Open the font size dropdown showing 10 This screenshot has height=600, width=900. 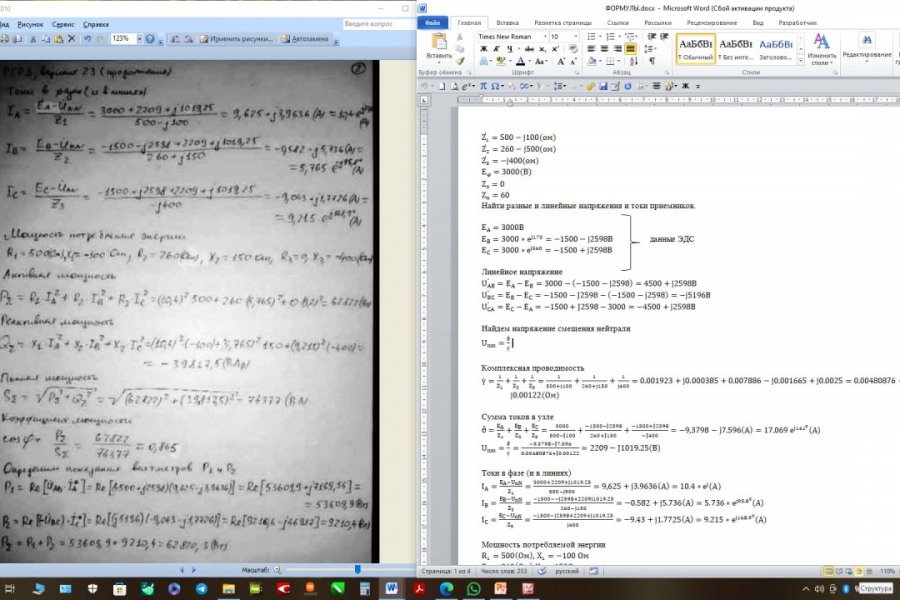[x=576, y=37]
